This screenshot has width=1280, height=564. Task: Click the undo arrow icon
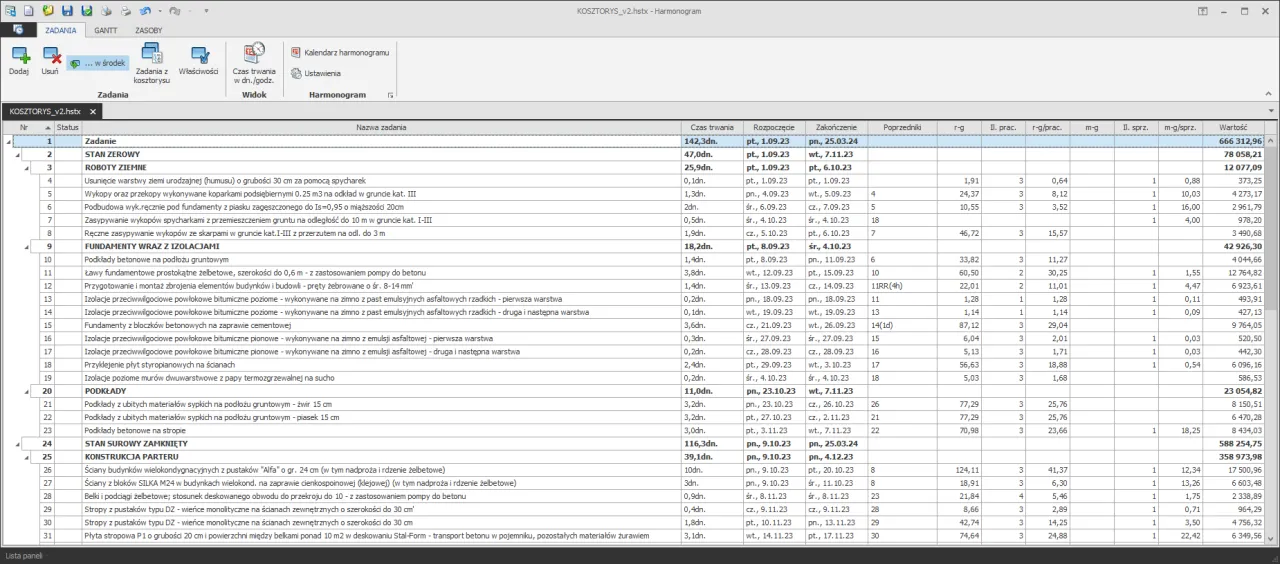click(x=145, y=10)
